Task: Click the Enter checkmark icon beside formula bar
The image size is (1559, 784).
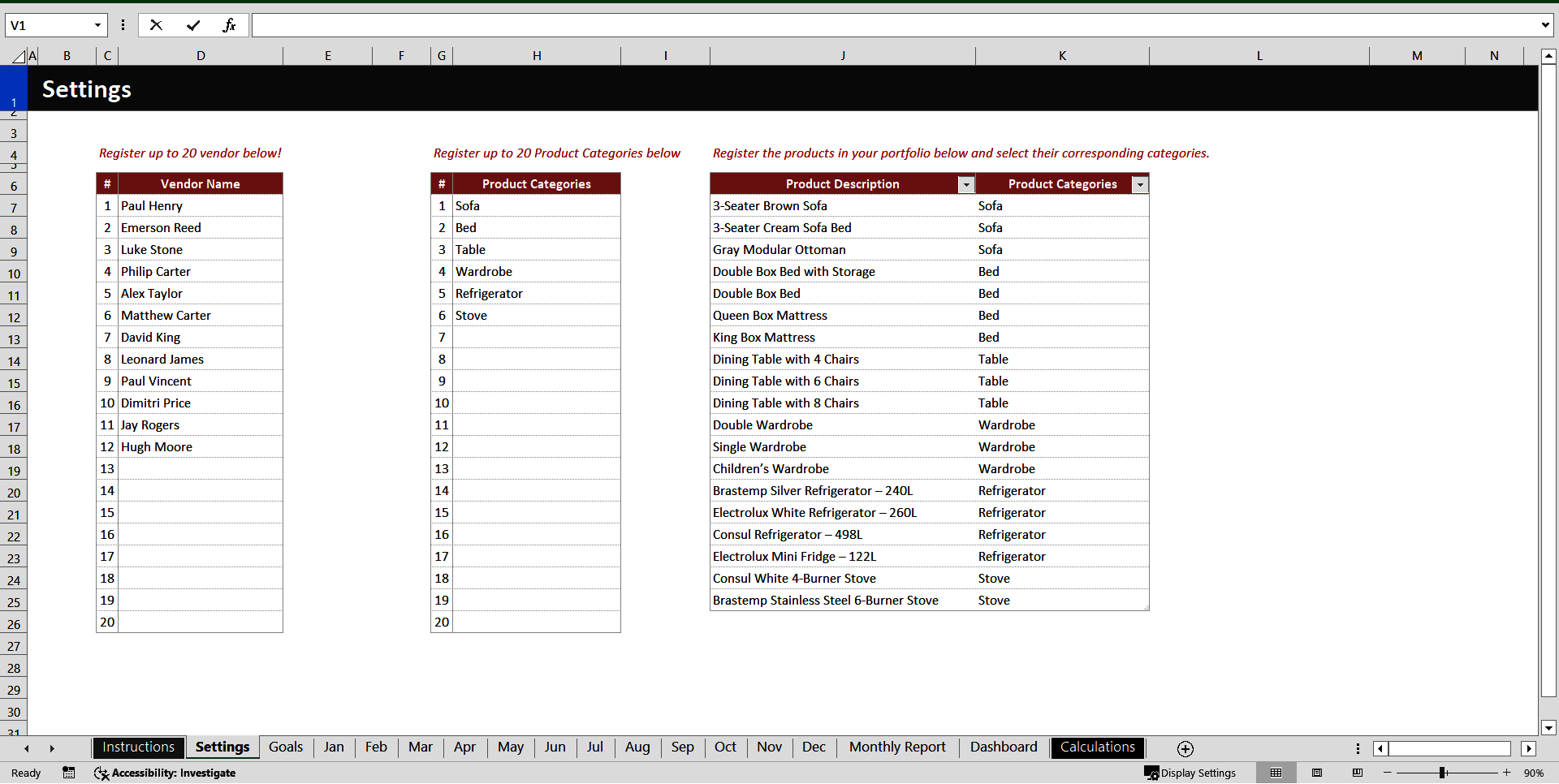Action: (193, 25)
